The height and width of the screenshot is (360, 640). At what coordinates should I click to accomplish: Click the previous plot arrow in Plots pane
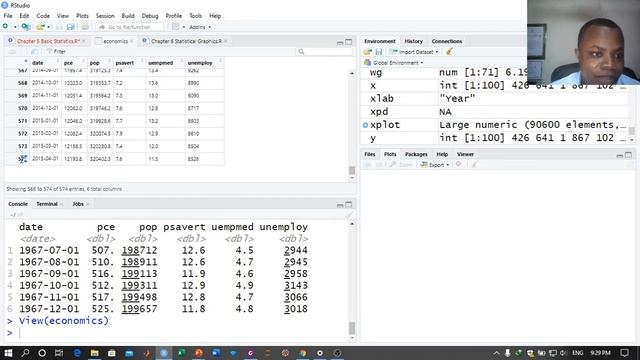pyautogui.click(x=367, y=164)
